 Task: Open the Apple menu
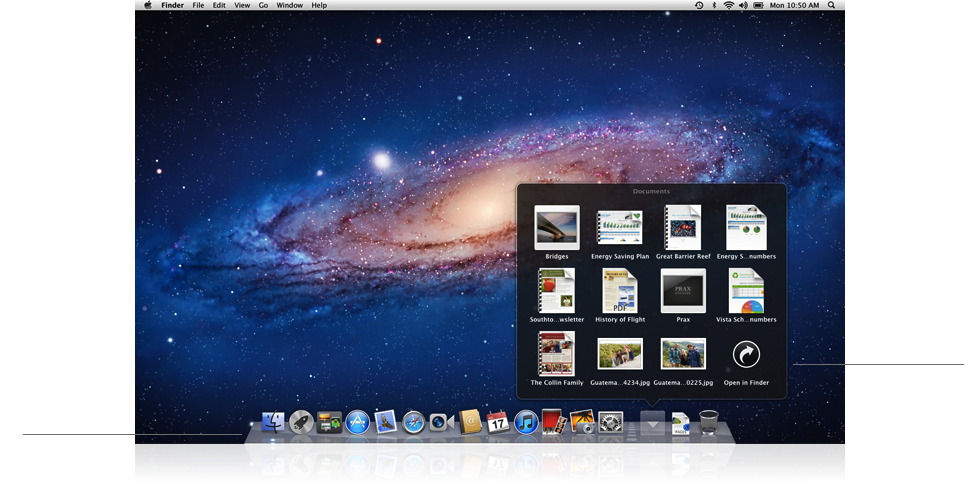(147, 5)
